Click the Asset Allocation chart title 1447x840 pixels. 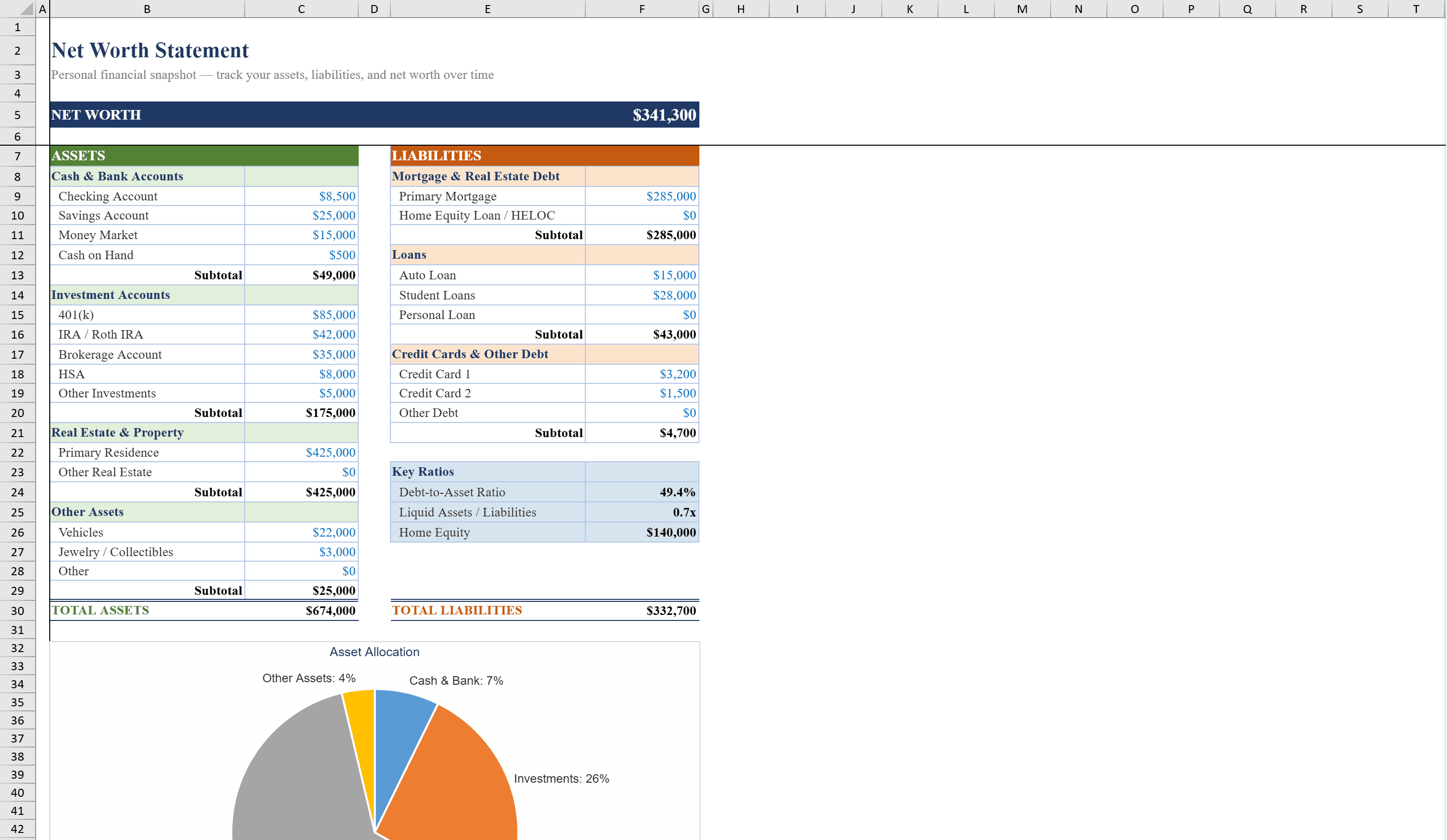coord(374,652)
